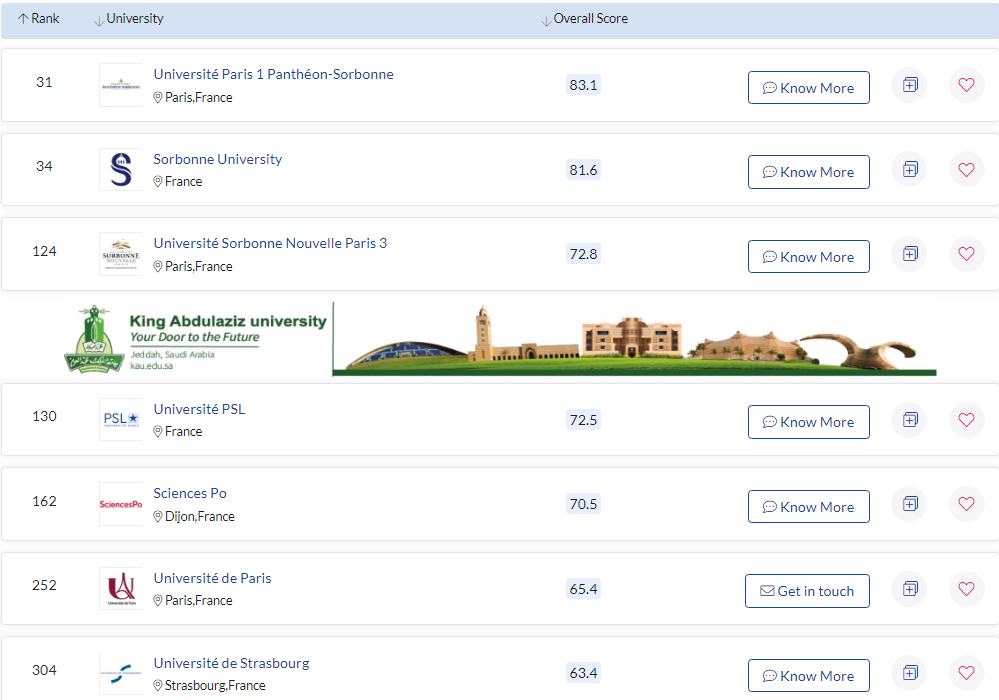Click Get in touch for Université de Paris
Screen dimensions: 999x700
coord(807,591)
